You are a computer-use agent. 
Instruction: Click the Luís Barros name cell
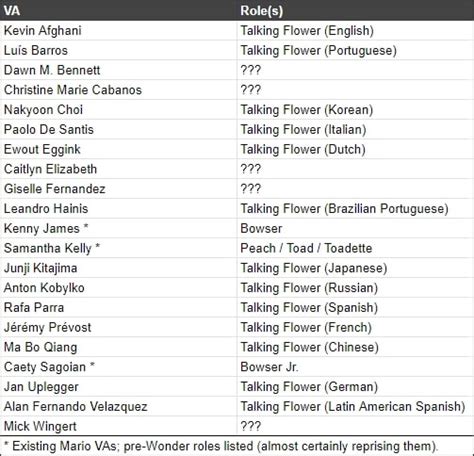pyautogui.click(x=118, y=50)
